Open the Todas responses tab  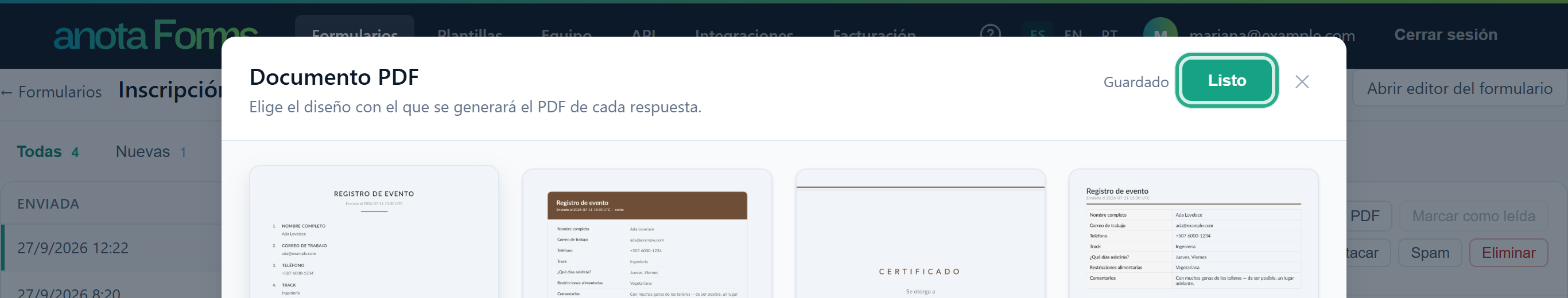48,151
